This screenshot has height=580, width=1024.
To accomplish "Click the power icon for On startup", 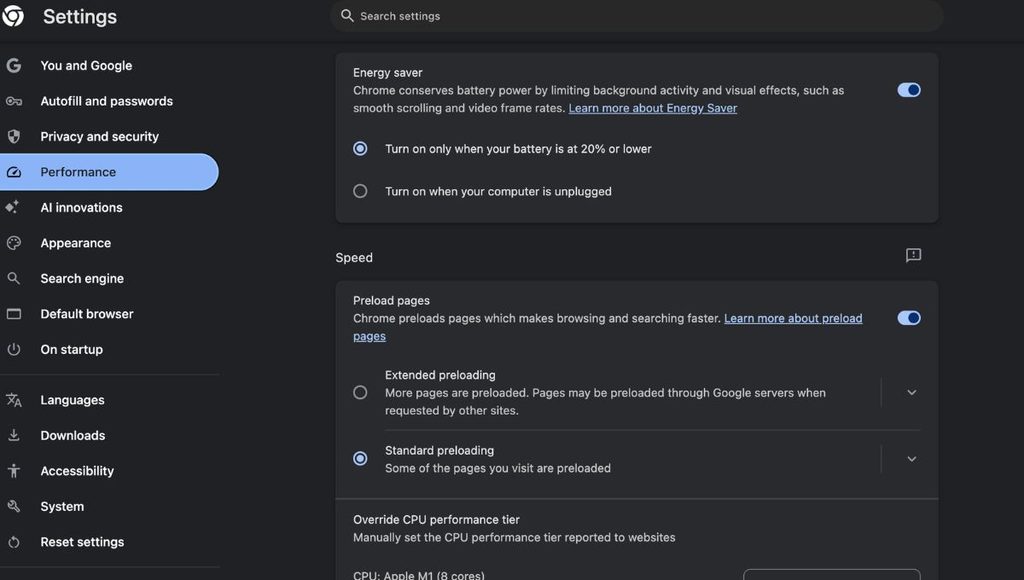I will (x=14, y=349).
